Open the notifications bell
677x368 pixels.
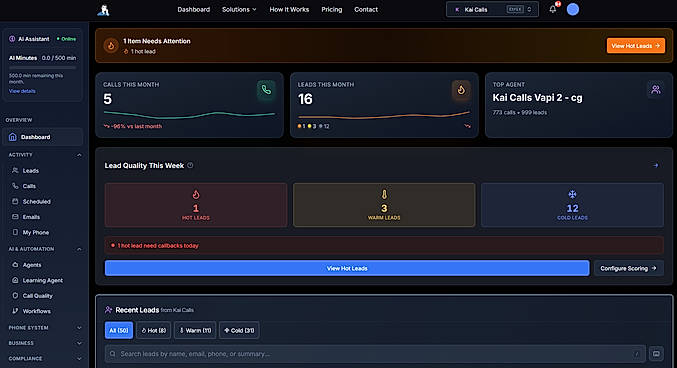coord(553,9)
